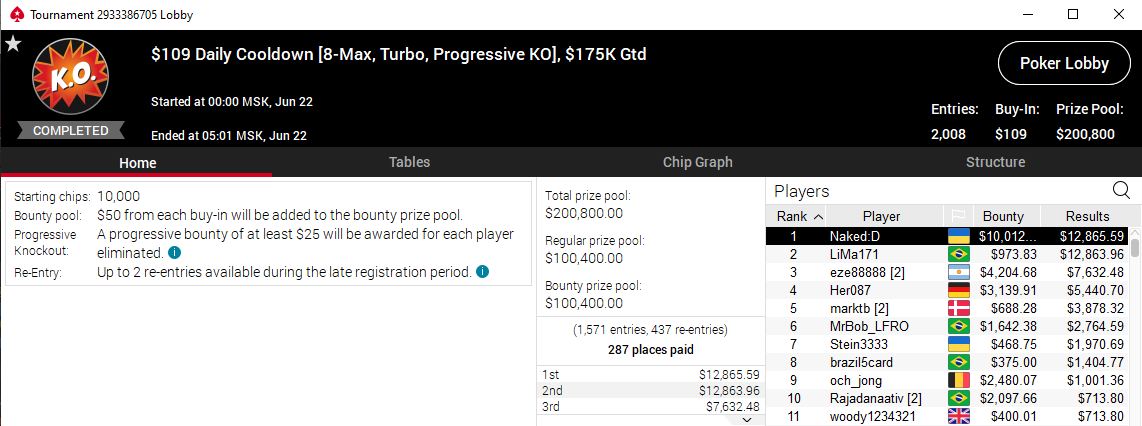Select player LiMa171 row
Image resolution: width=1142 pixels, height=426 pixels.
coord(948,254)
